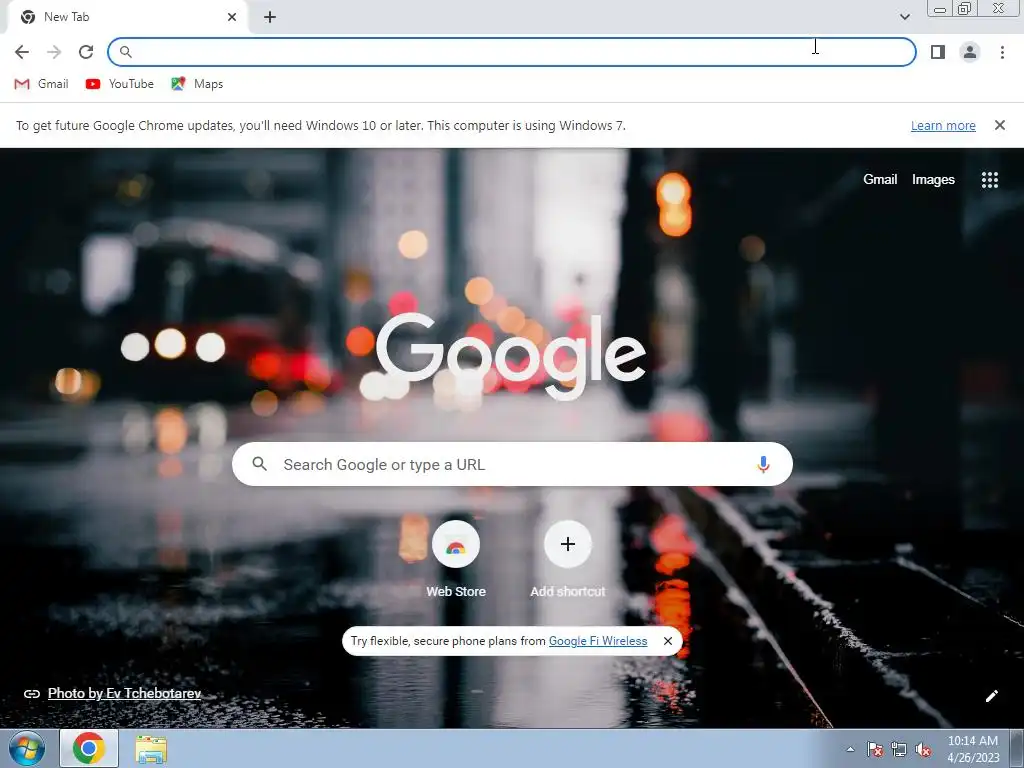This screenshot has height=768, width=1024.
Task: Start voice search with the microphone icon
Action: point(763,464)
